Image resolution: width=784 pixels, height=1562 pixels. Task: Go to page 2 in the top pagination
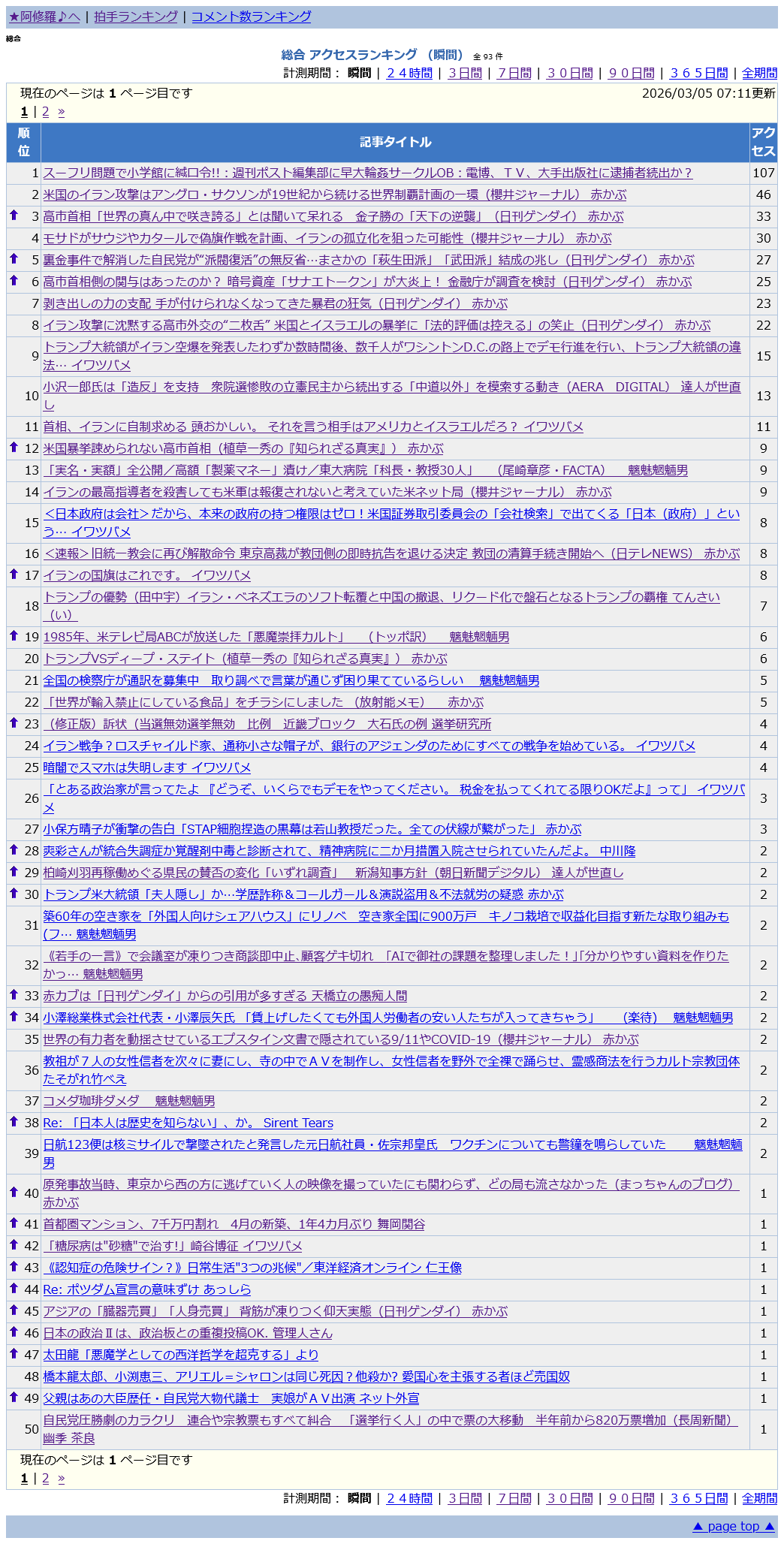45,112
